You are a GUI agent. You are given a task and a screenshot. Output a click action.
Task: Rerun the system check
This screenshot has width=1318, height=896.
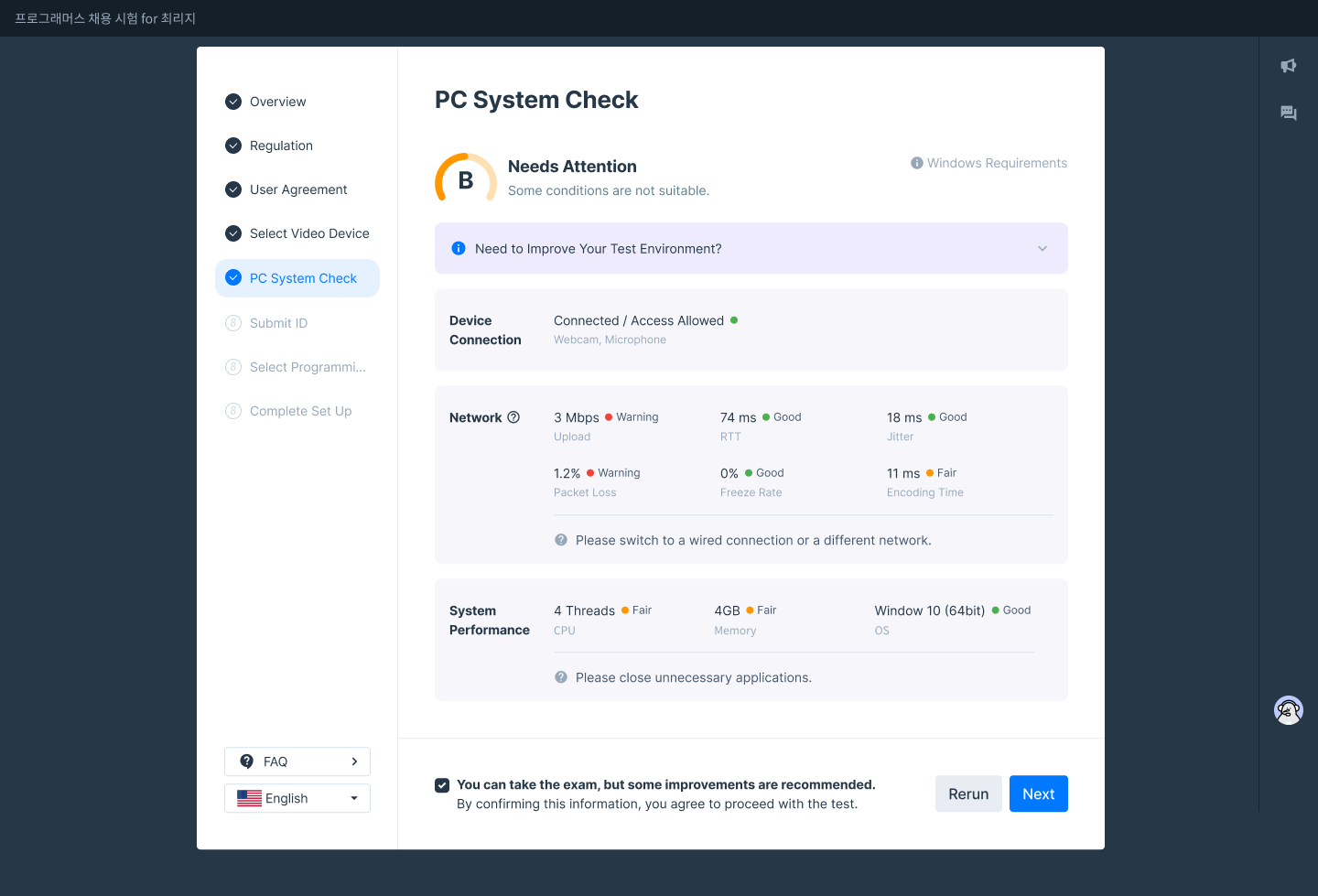click(x=968, y=793)
